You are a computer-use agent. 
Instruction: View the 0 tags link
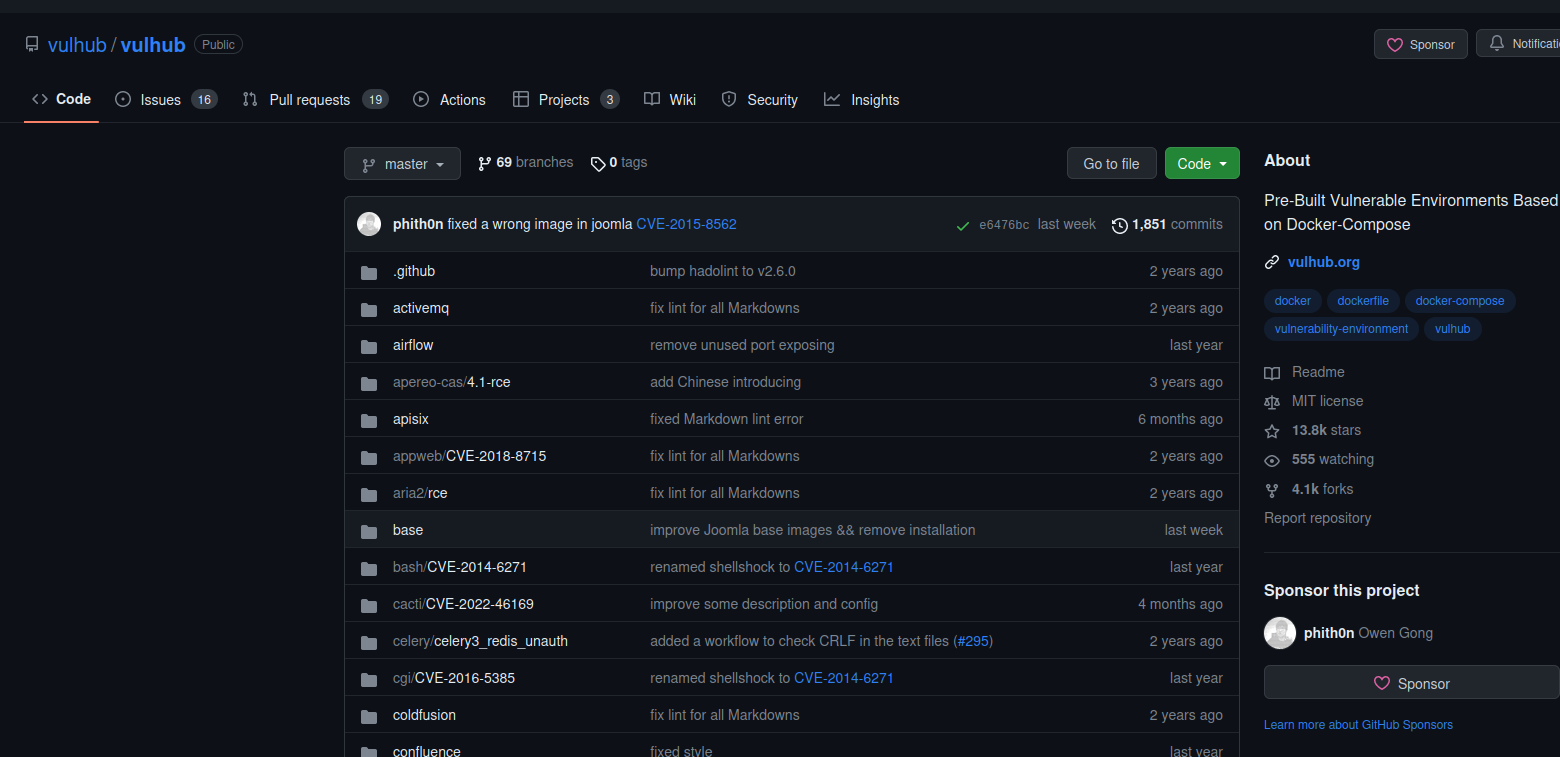(619, 162)
